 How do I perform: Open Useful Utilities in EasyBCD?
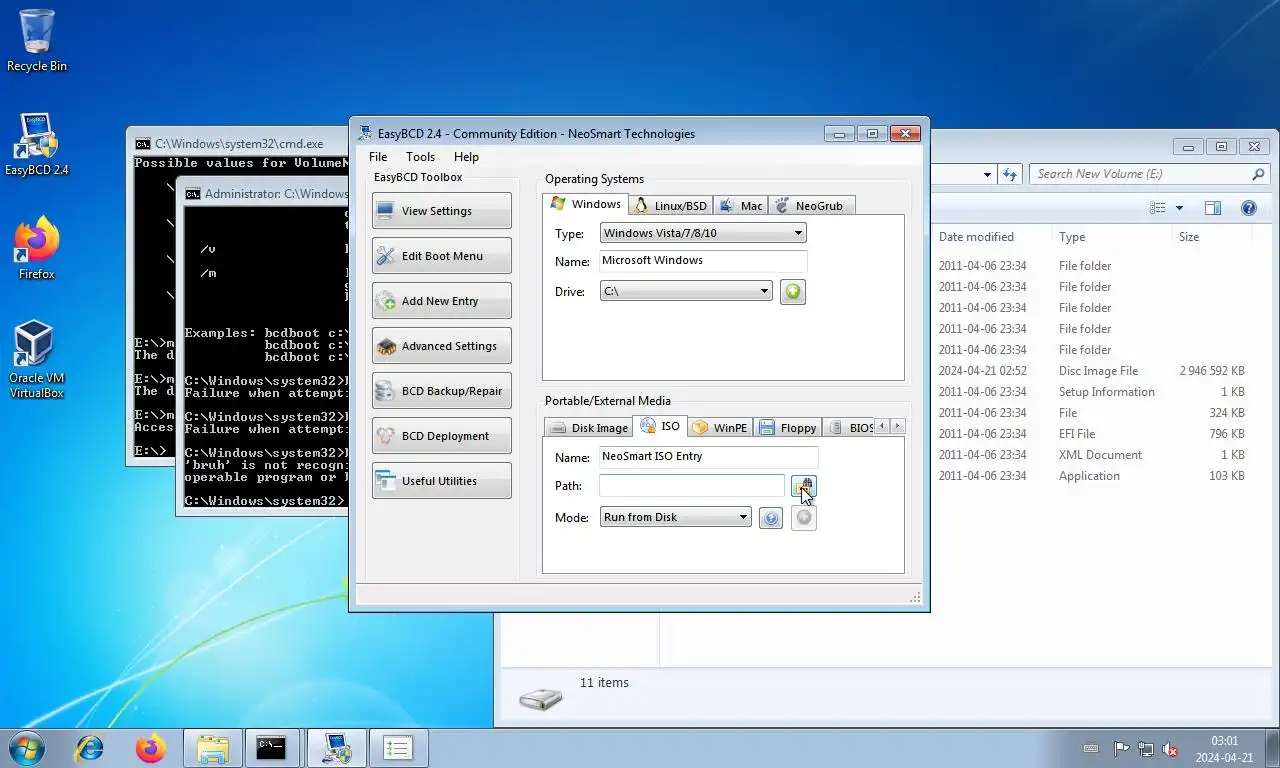pyautogui.click(x=441, y=481)
